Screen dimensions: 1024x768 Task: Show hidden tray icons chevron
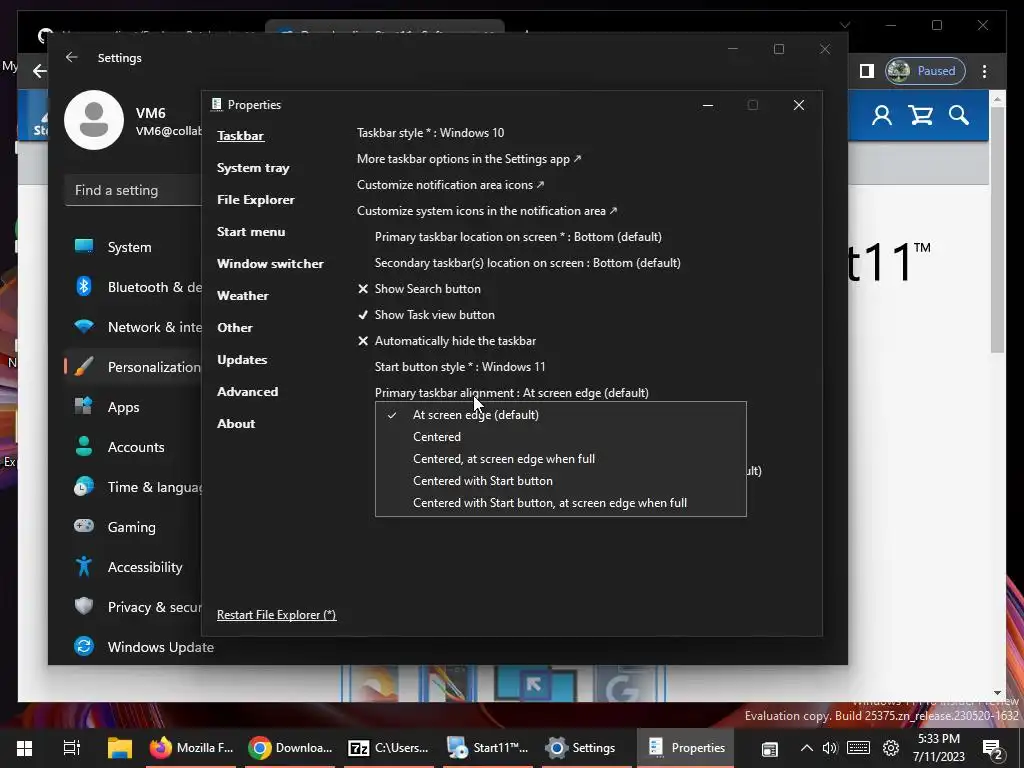807,748
